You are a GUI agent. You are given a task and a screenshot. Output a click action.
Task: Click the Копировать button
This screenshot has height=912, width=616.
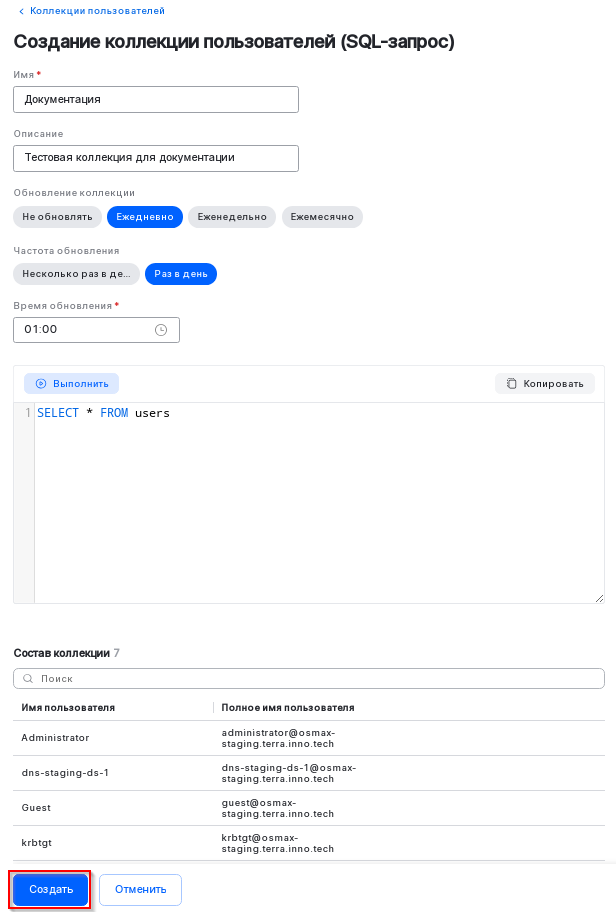pos(544,383)
